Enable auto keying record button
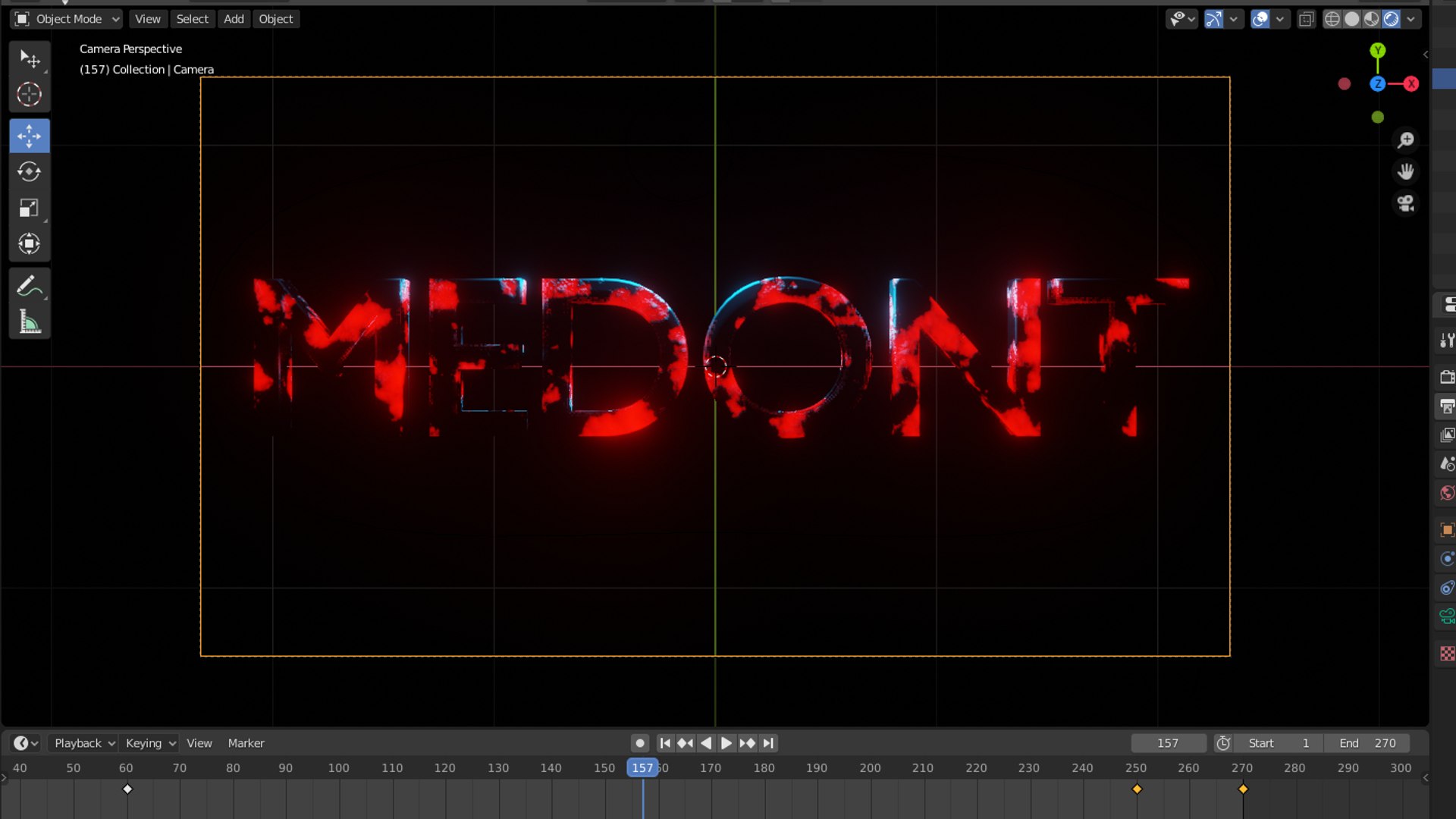This screenshot has width=1456, height=819. click(x=639, y=743)
